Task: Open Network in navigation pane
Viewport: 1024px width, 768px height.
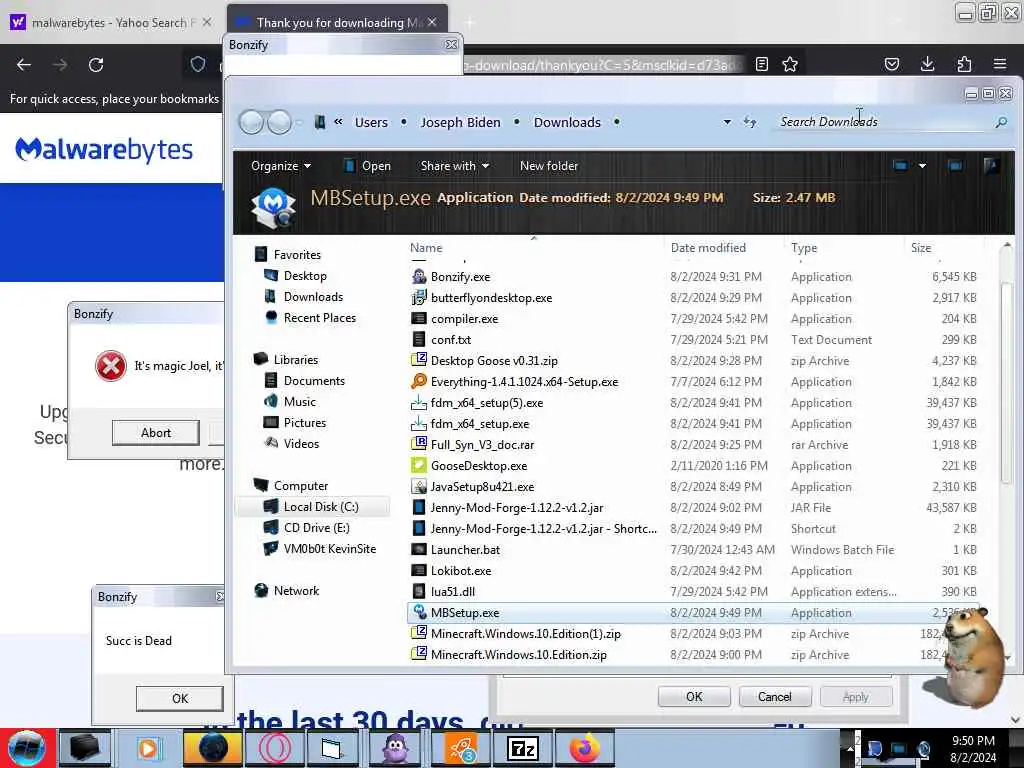Action: click(296, 590)
